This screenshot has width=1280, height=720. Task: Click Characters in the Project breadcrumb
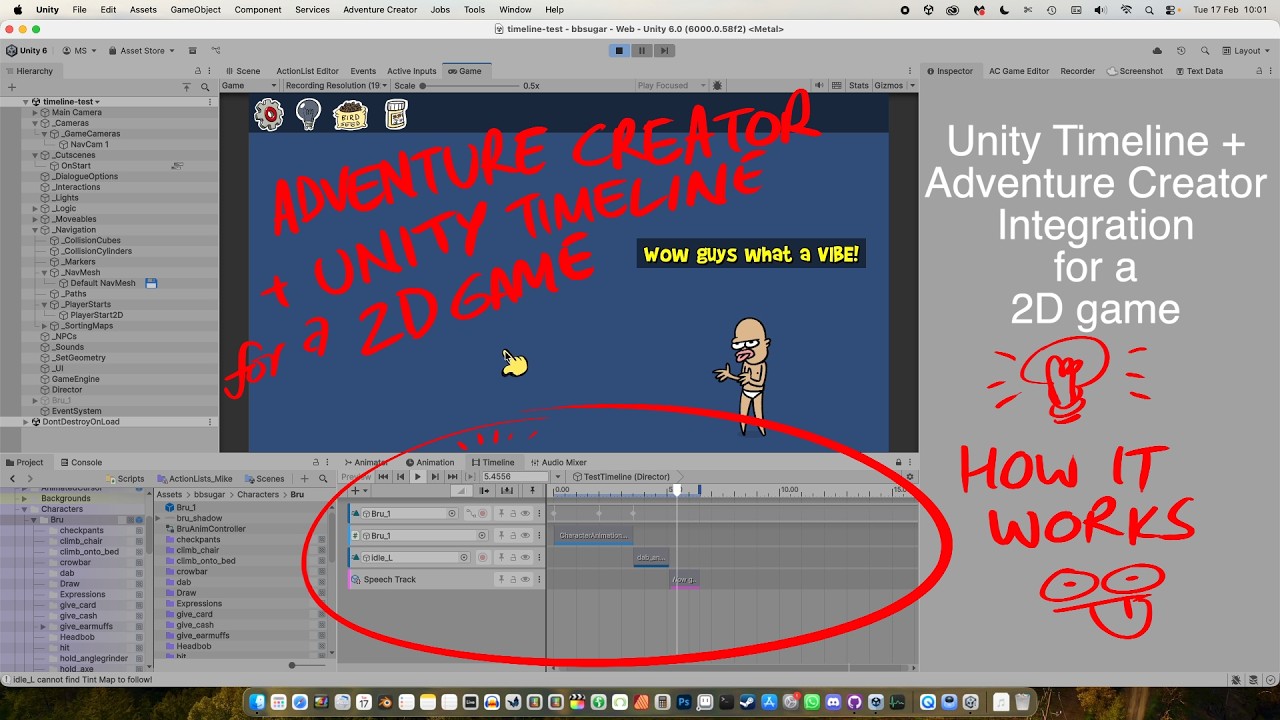pyautogui.click(x=258, y=495)
